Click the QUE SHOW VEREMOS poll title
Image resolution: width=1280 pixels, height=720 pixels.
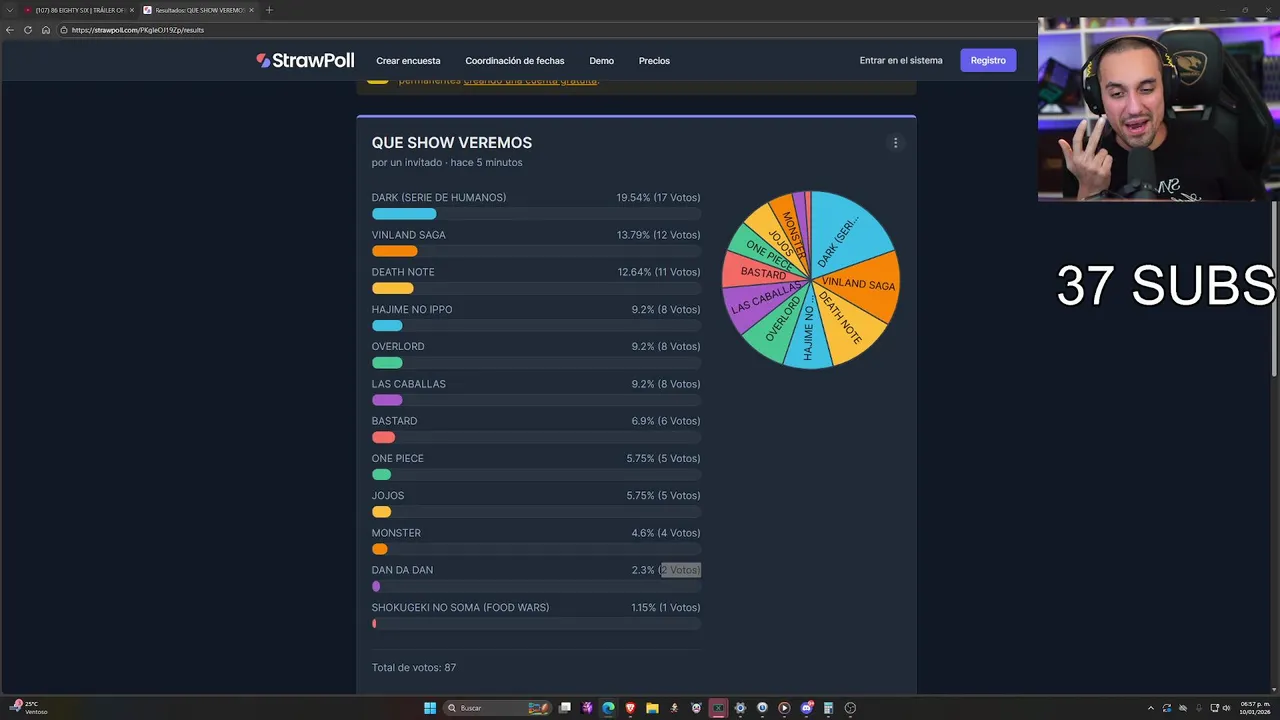click(452, 143)
